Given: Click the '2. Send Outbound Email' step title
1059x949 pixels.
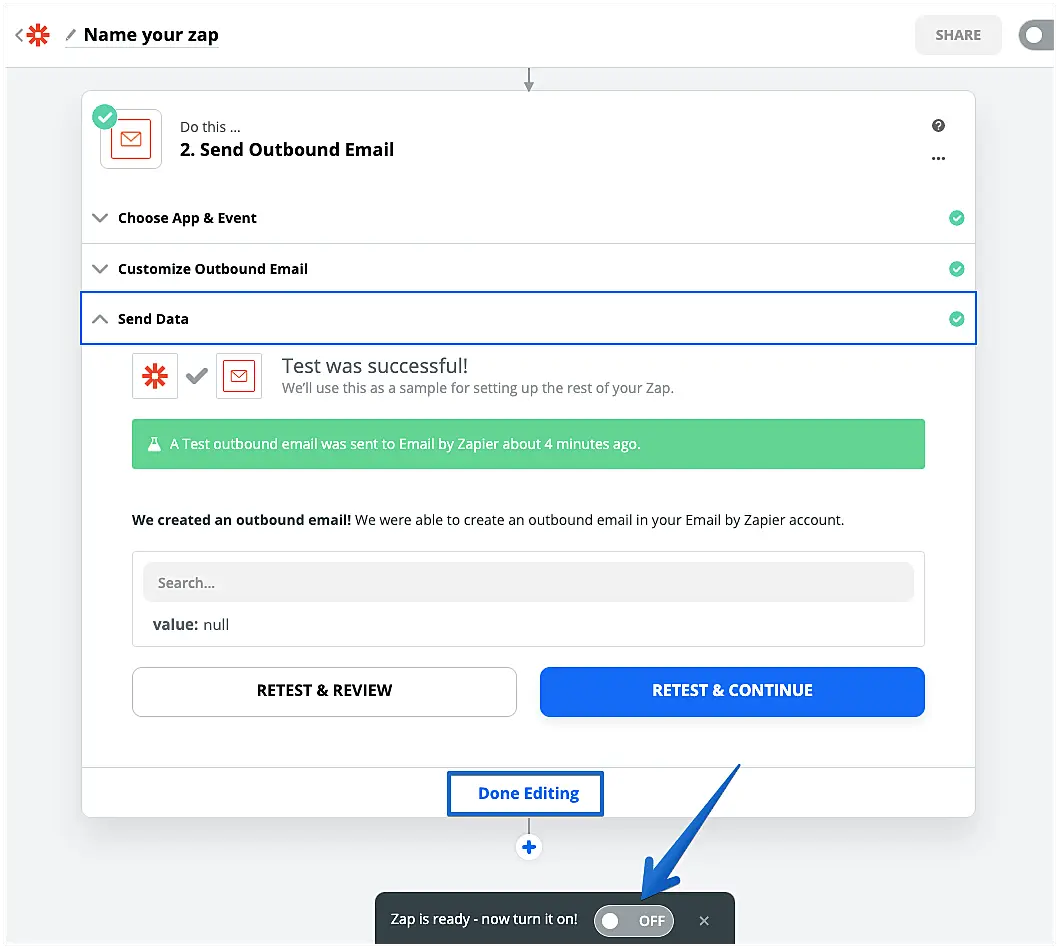Looking at the screenshot, I should pos(286,150).
